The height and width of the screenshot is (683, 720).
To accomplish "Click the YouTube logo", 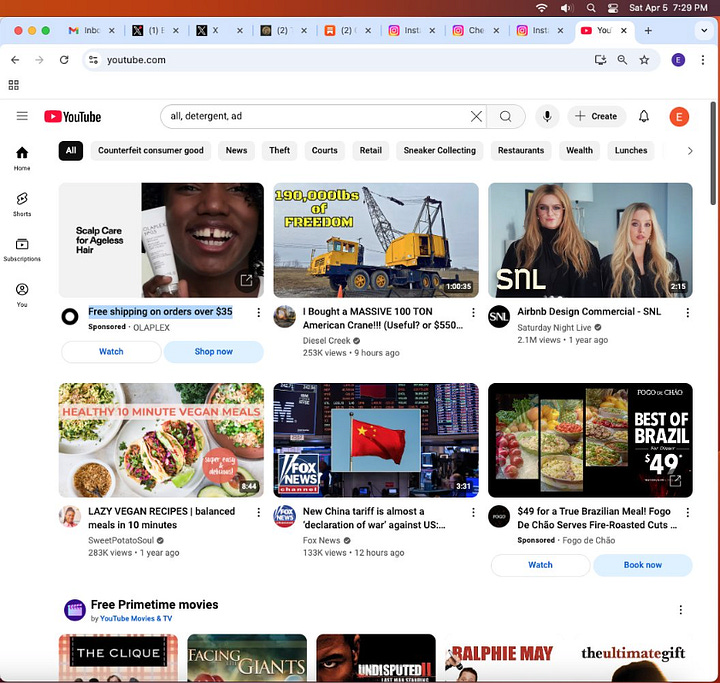I will point(73,117).
